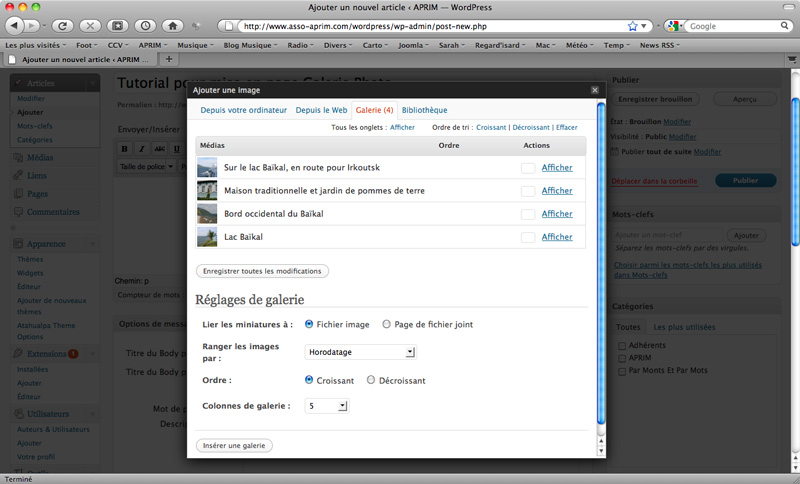
Task: Open browsing history clock icon
Action: 145,26
